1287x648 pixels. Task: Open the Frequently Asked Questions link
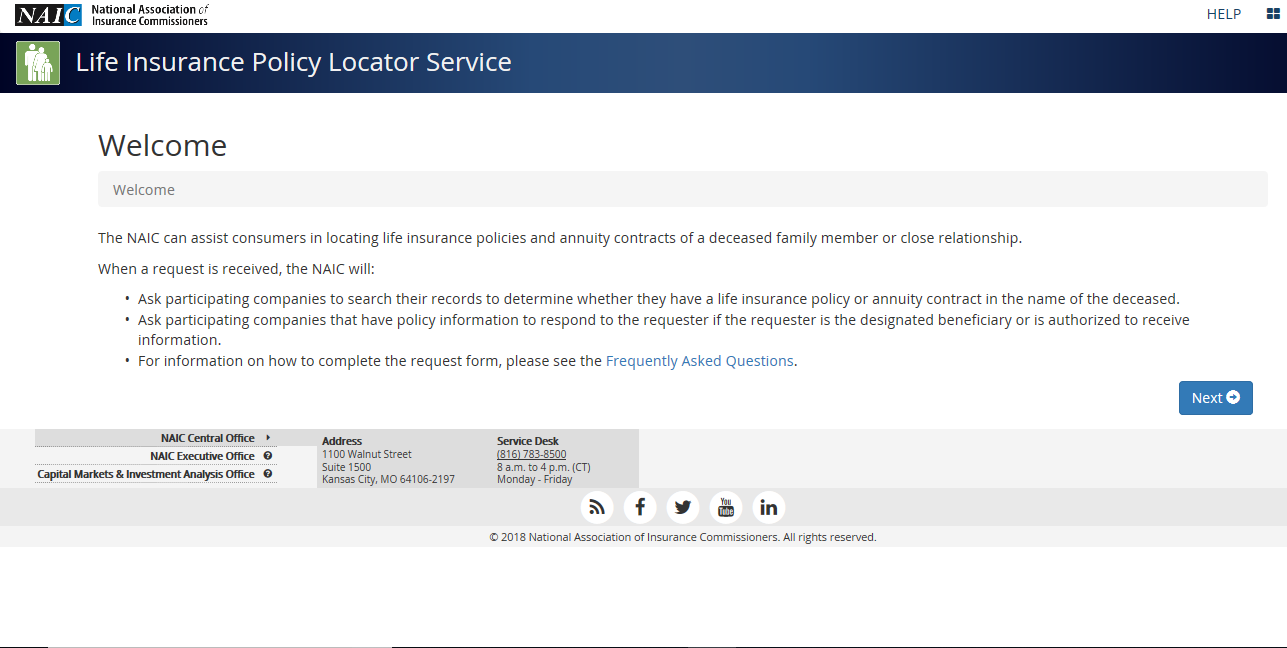(x=699, y=360)
